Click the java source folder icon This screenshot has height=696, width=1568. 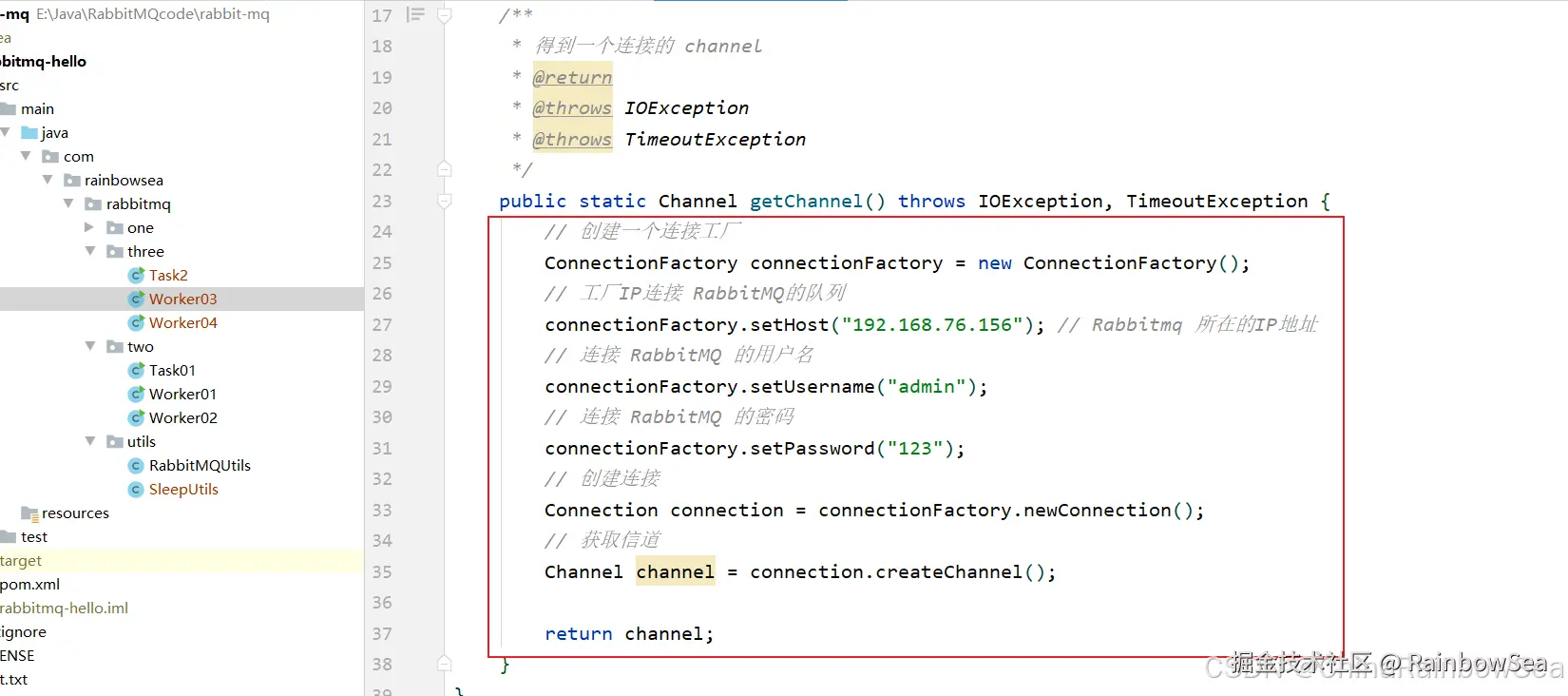pos(29,132)
